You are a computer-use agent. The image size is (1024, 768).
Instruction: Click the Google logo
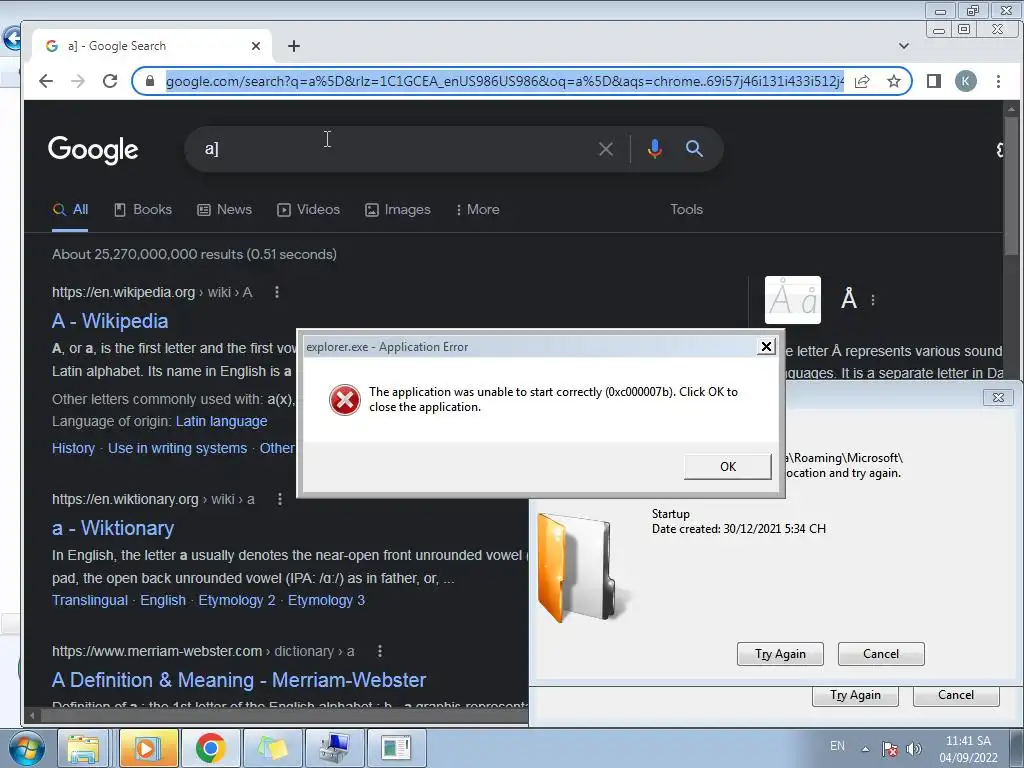[93, 150]
